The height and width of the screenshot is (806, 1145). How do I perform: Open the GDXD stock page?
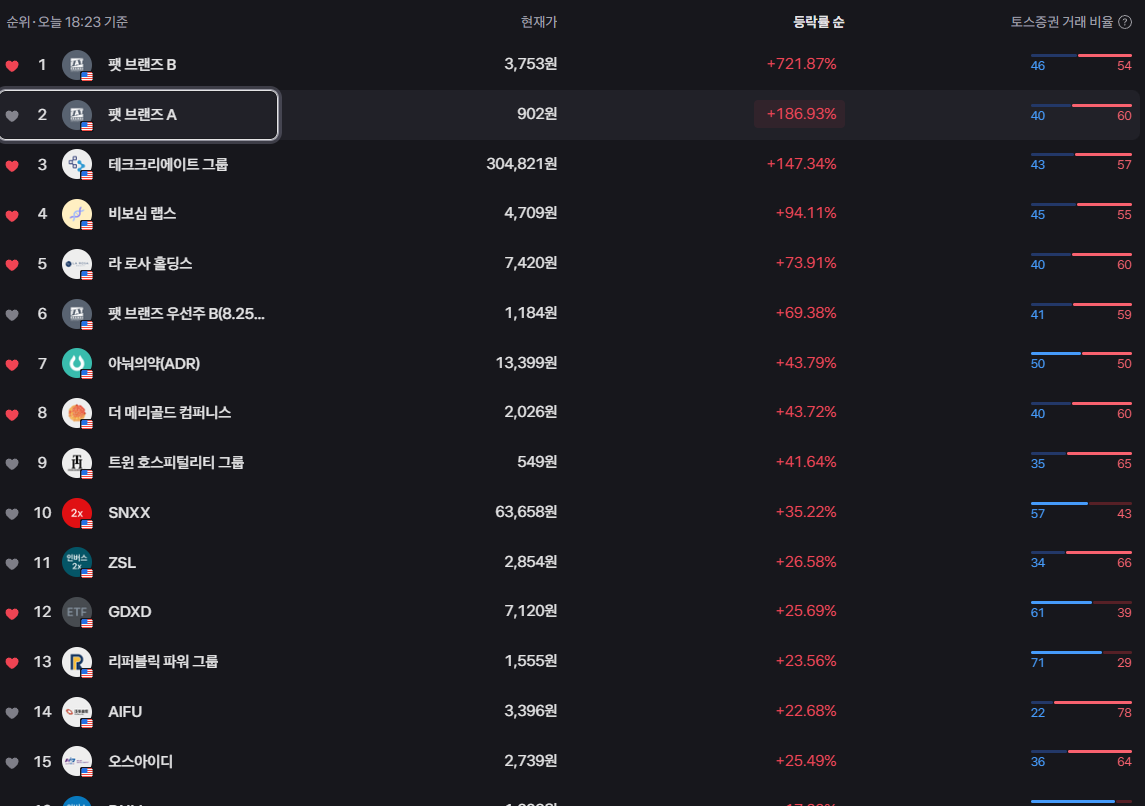[x=130, y=612]
